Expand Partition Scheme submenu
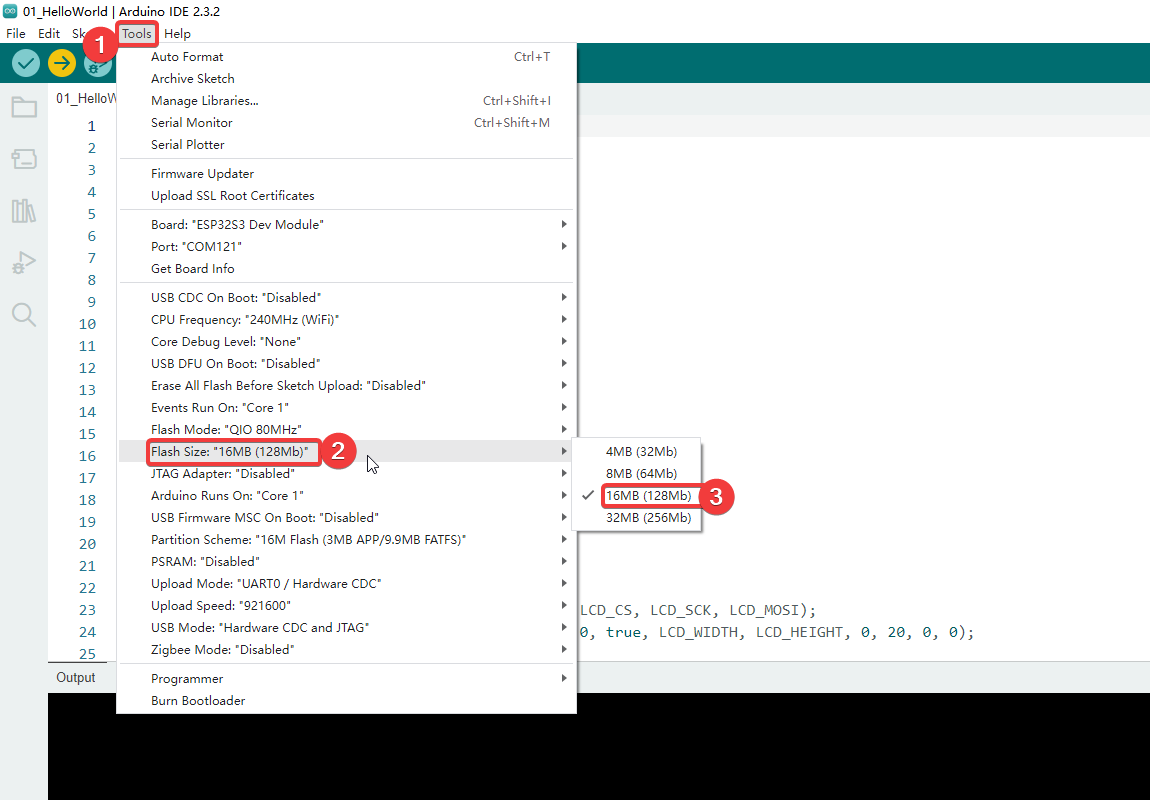 pos(346,540)
